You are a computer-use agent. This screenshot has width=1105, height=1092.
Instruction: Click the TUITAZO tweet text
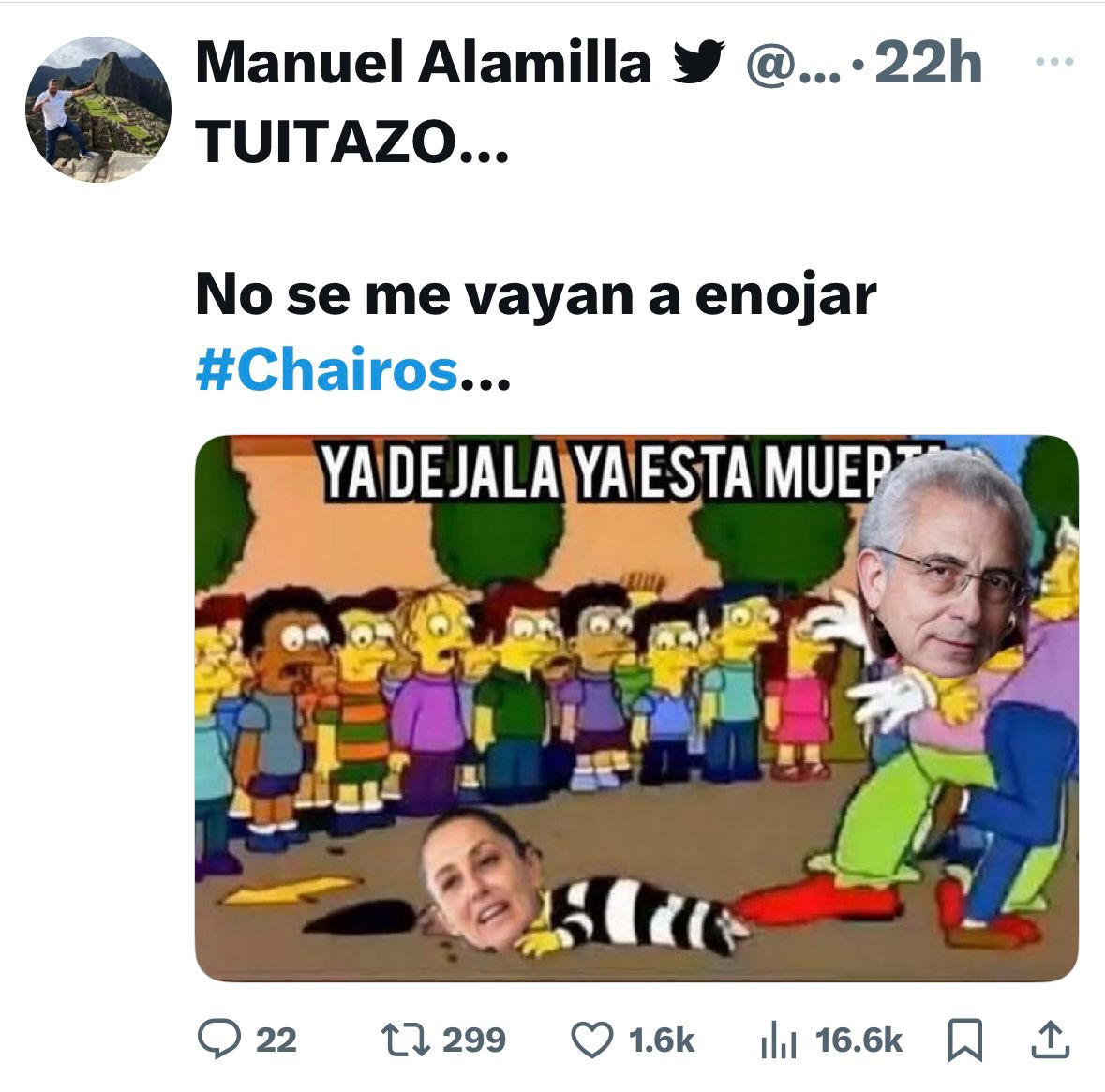(351, 141)
